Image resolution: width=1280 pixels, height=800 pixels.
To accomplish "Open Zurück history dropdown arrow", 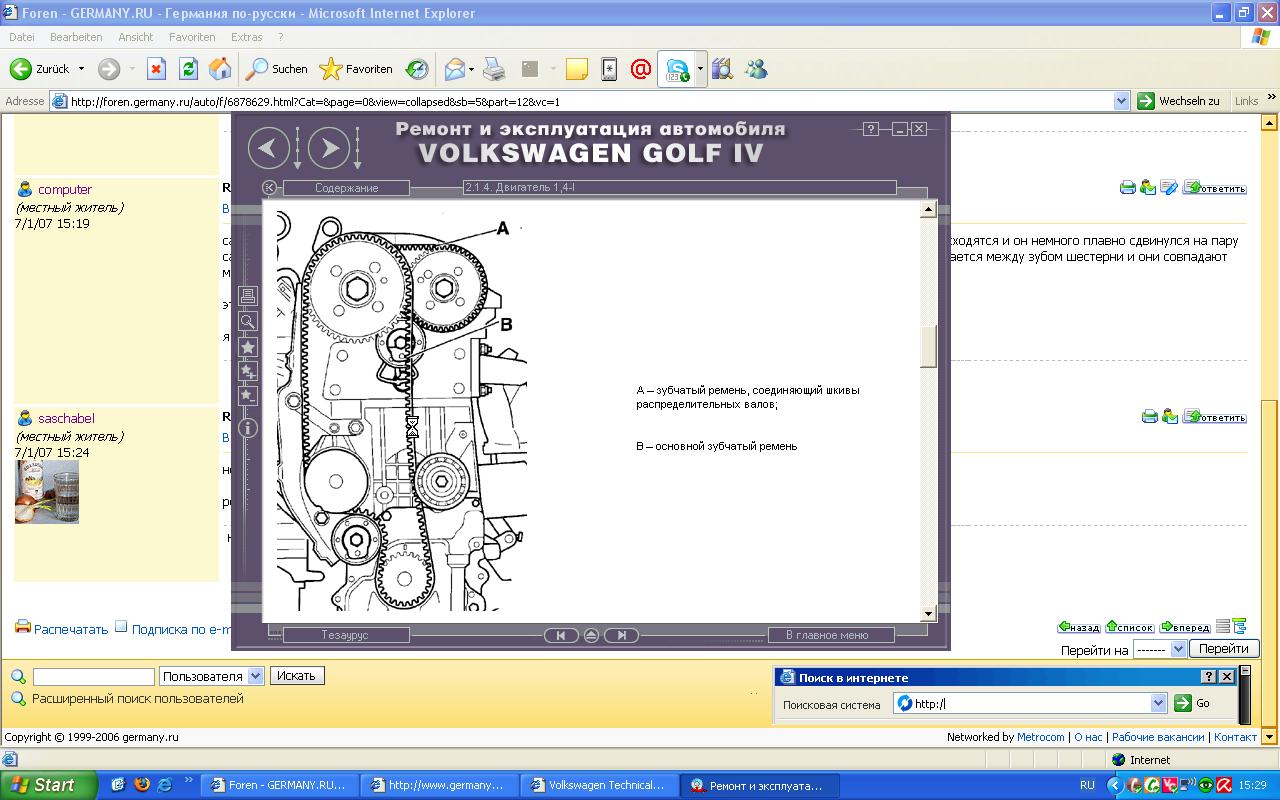I will 81,69.
